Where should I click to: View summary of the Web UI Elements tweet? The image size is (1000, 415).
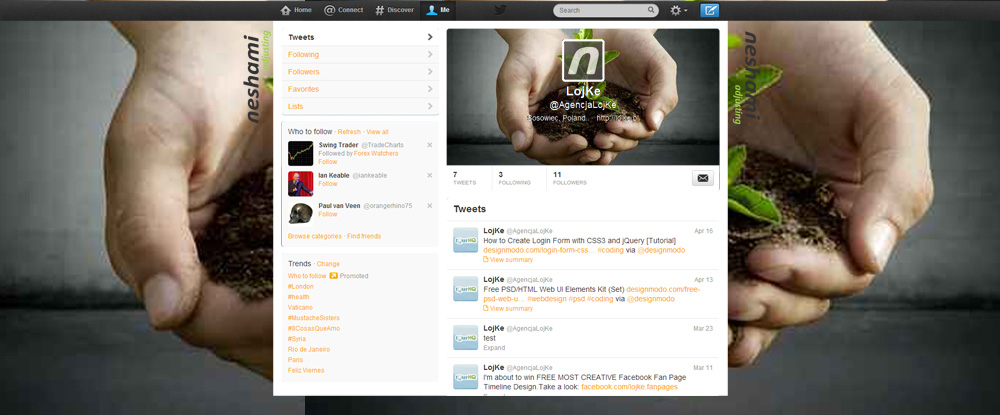tap(508, 308)
